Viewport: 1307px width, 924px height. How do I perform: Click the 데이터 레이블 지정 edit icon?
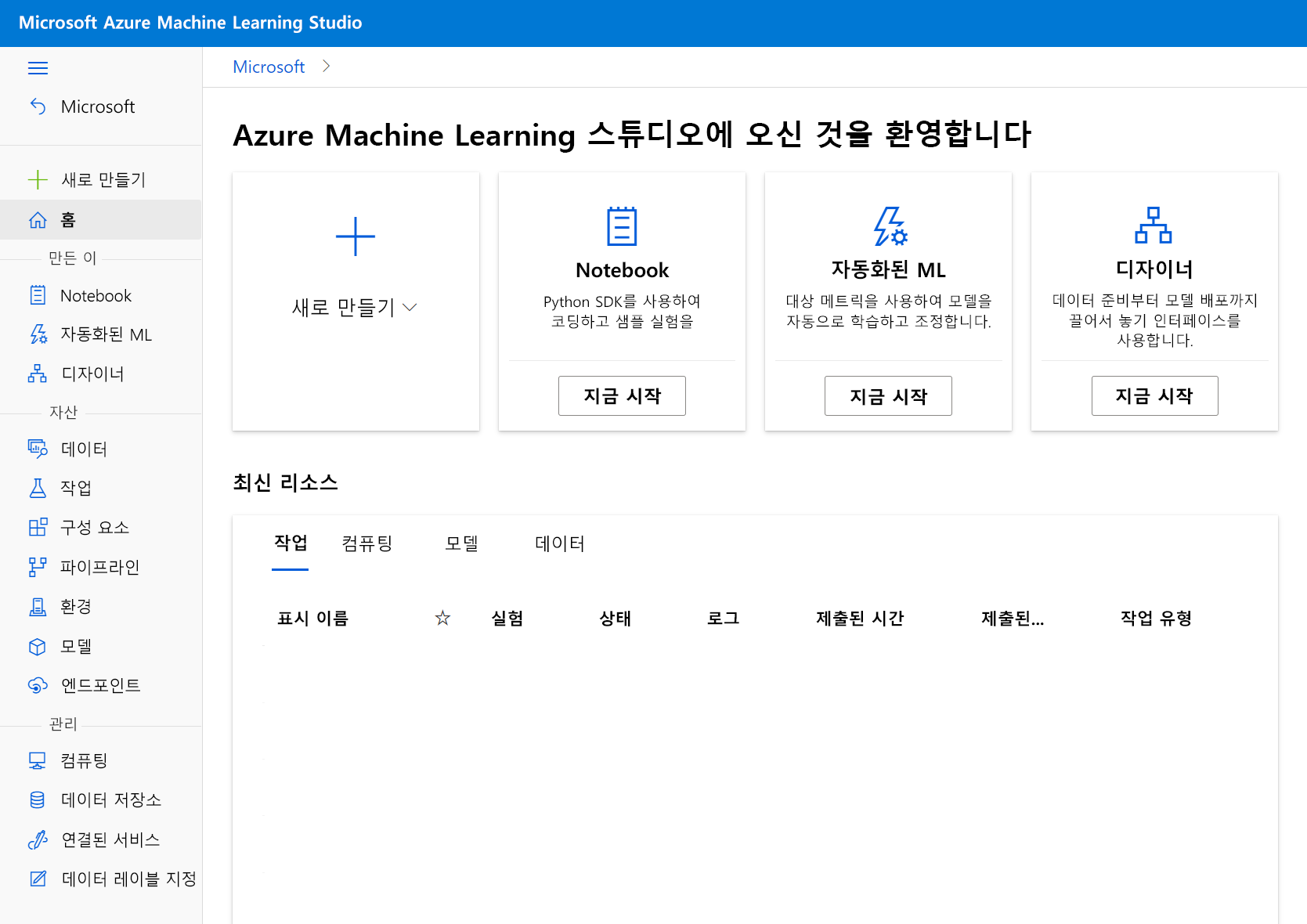tap(38, 879)
